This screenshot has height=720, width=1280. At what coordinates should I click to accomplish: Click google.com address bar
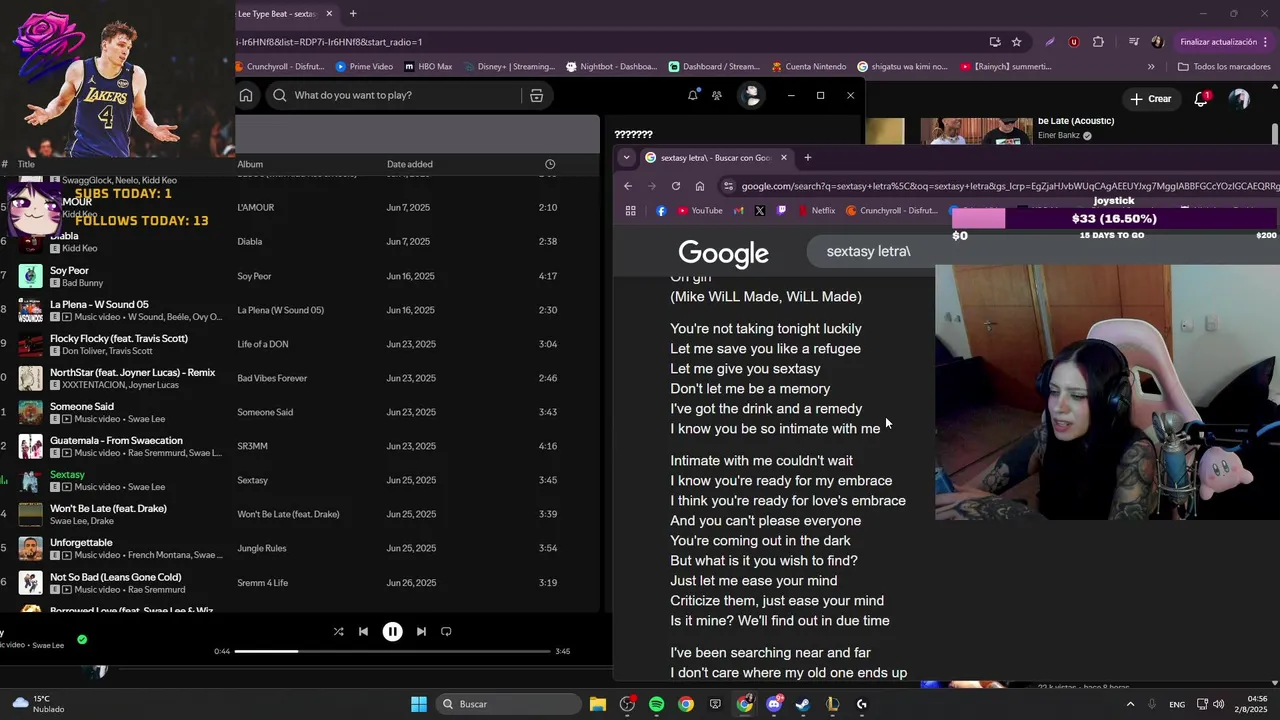pos(1000,186)
